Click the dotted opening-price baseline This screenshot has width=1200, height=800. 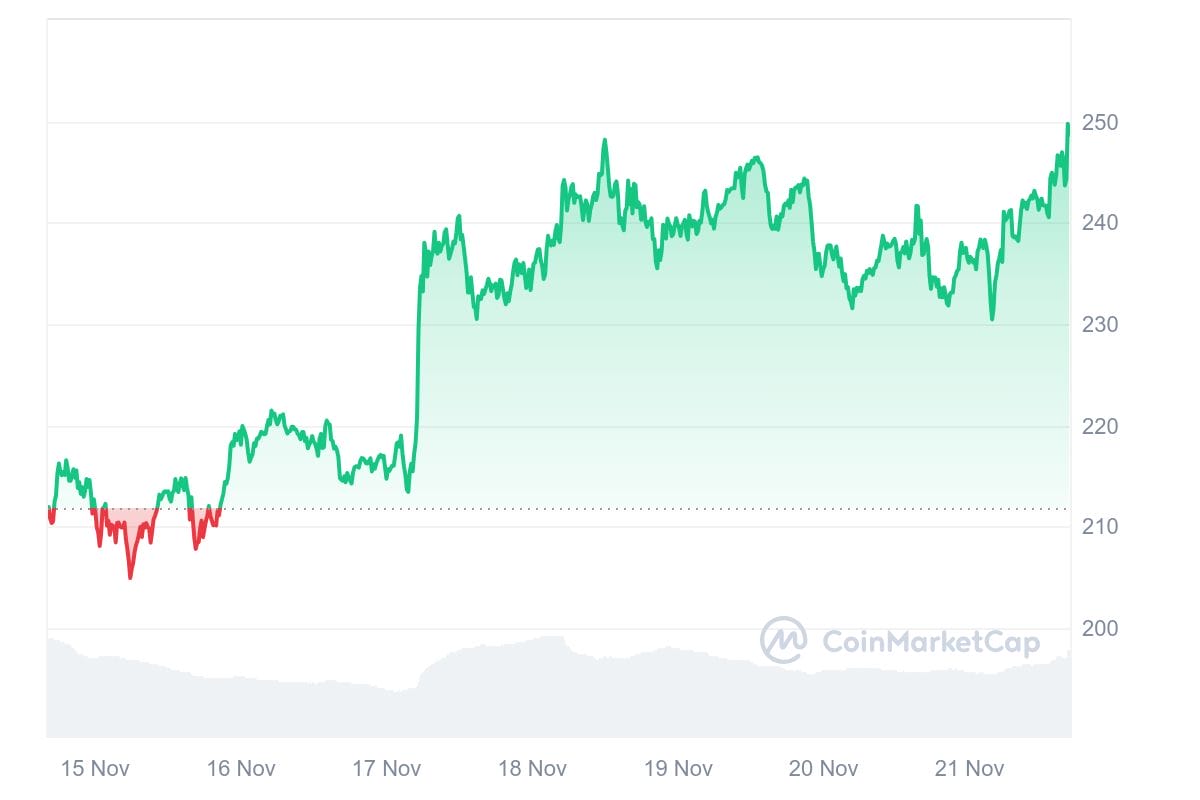[x=600, y=509]
